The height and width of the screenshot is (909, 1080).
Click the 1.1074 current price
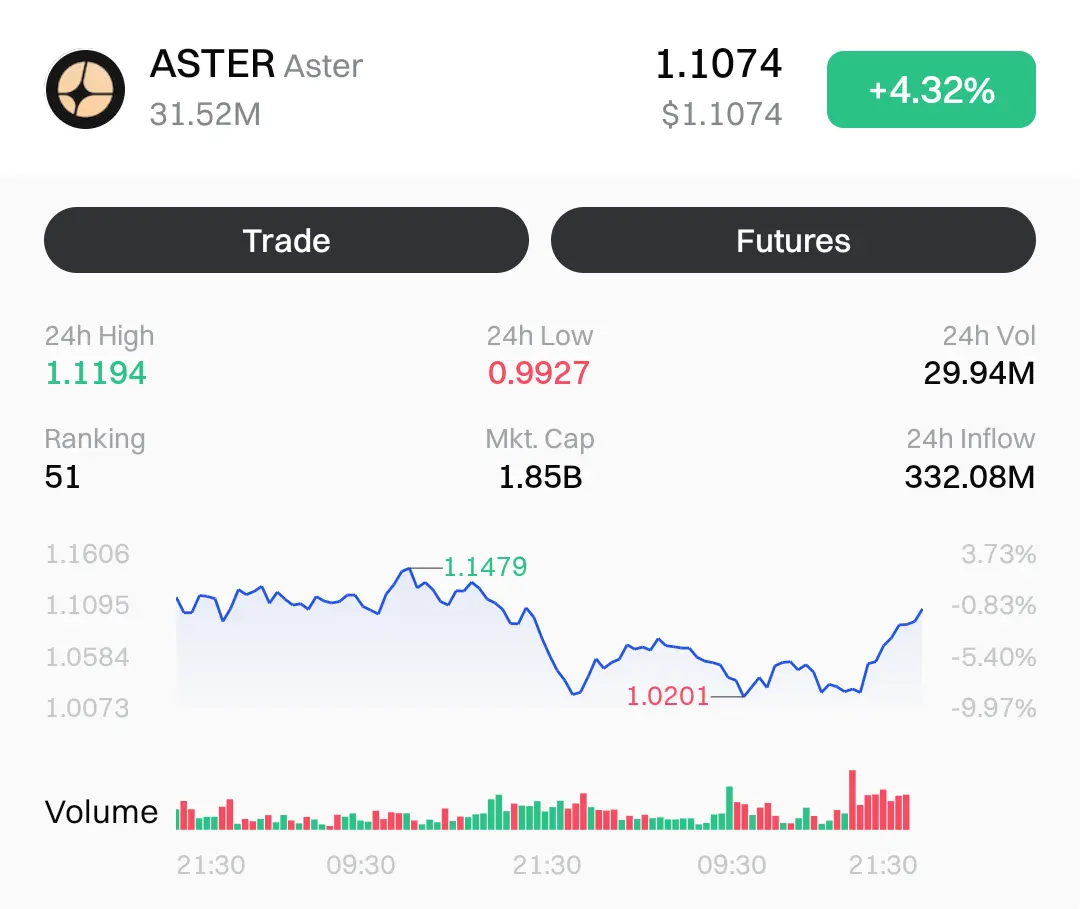coord(718,64)
